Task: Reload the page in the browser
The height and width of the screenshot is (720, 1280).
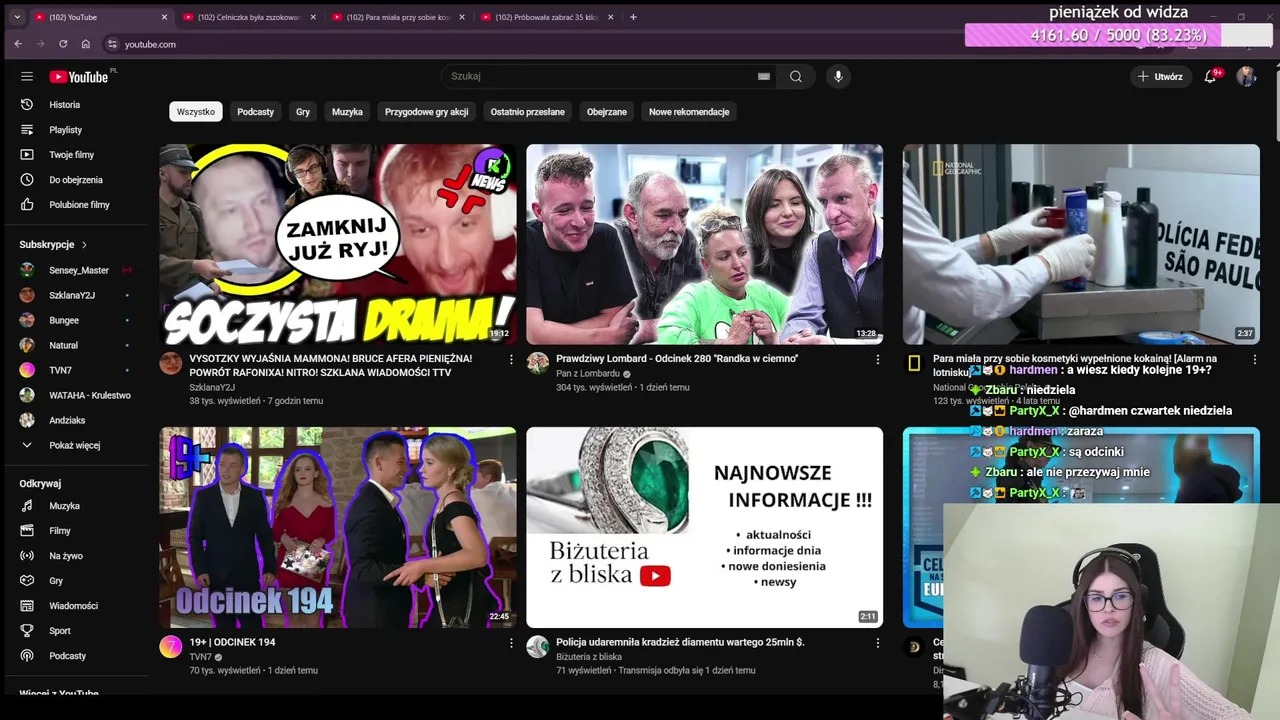Action: point(63,44)
